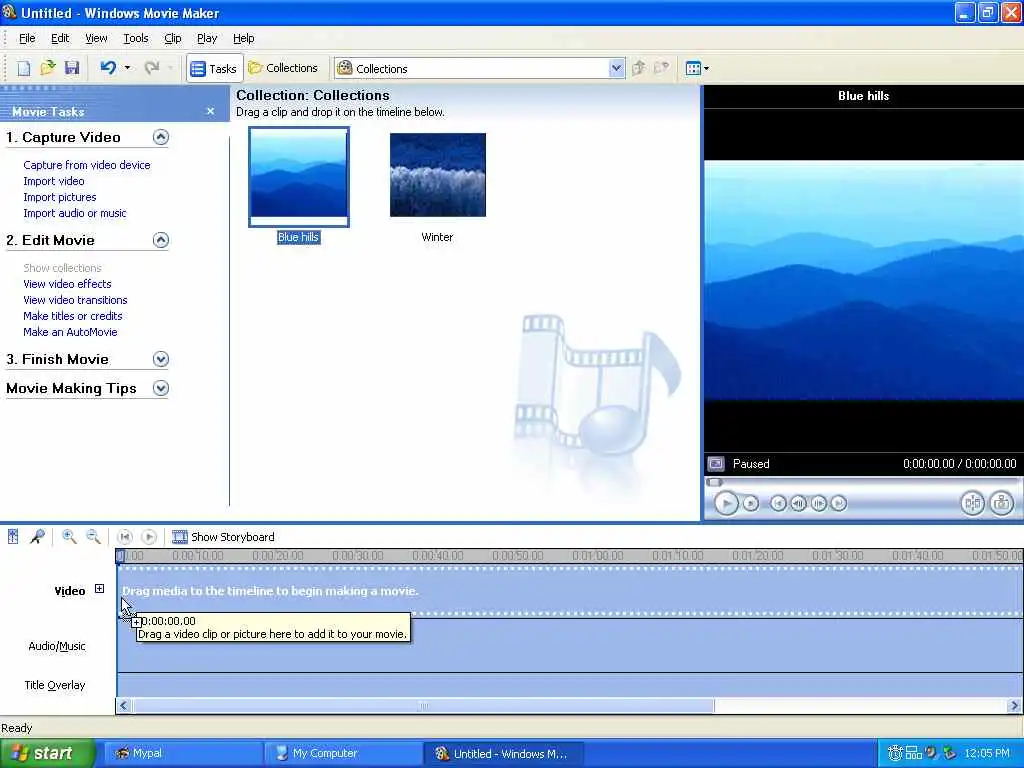Click the Narrate Timeline microphone icon
The width and height of the screenshot is (1024, 768).
[37, 537]
